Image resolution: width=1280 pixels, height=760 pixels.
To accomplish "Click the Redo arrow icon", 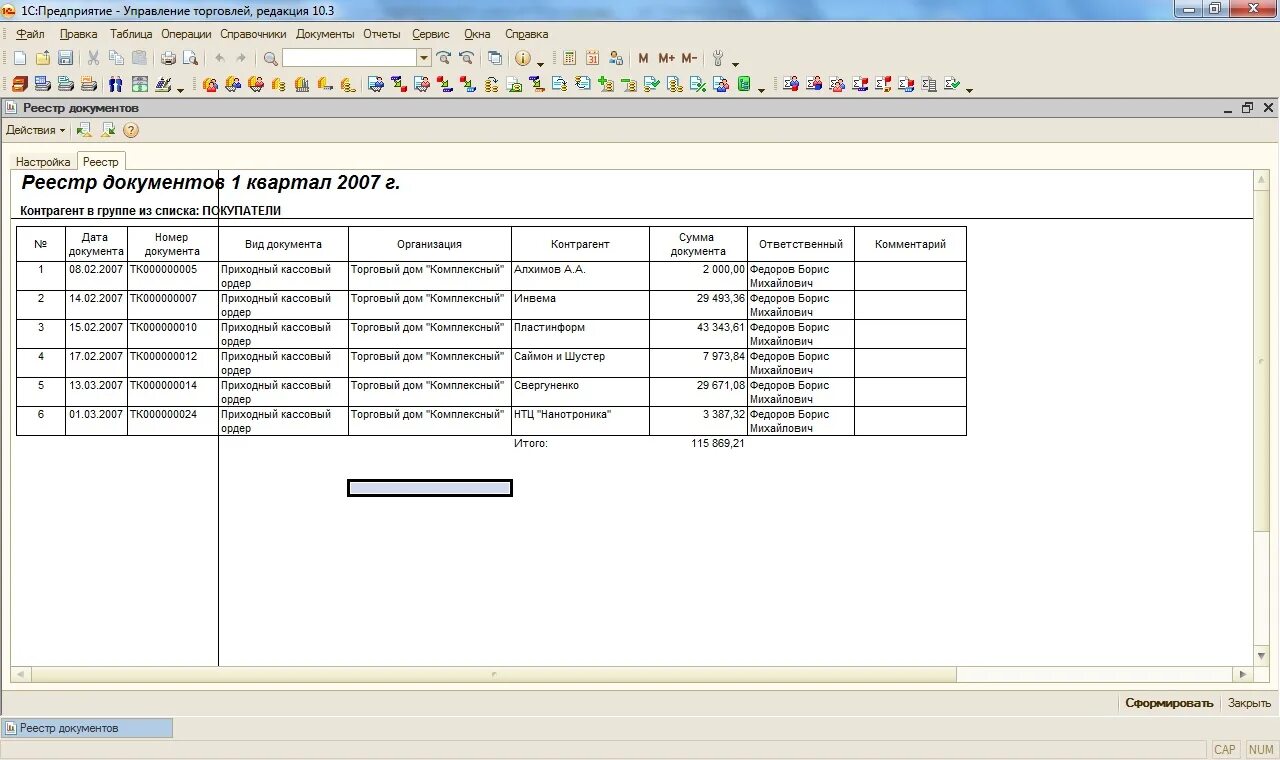I will pos(241,59).
